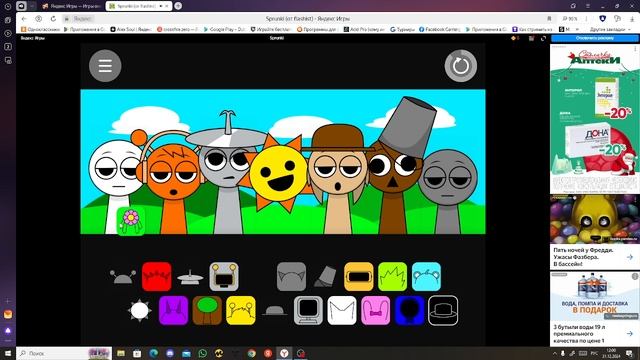Select the gray robot-face monitor icon
640x360 pixels.
click(x=224, y=277)
